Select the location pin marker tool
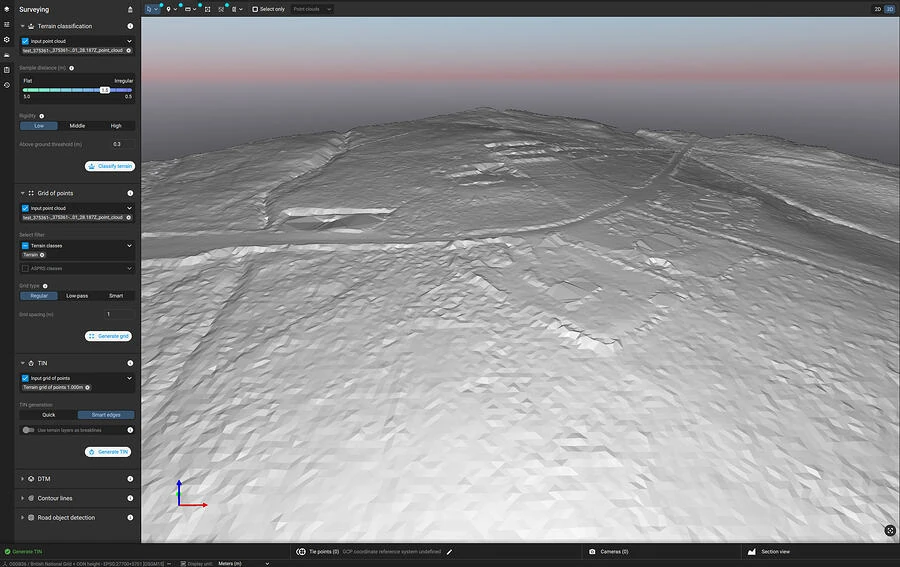Image resolution: width=900 pixels, height=567 pixels. (168, 9)
